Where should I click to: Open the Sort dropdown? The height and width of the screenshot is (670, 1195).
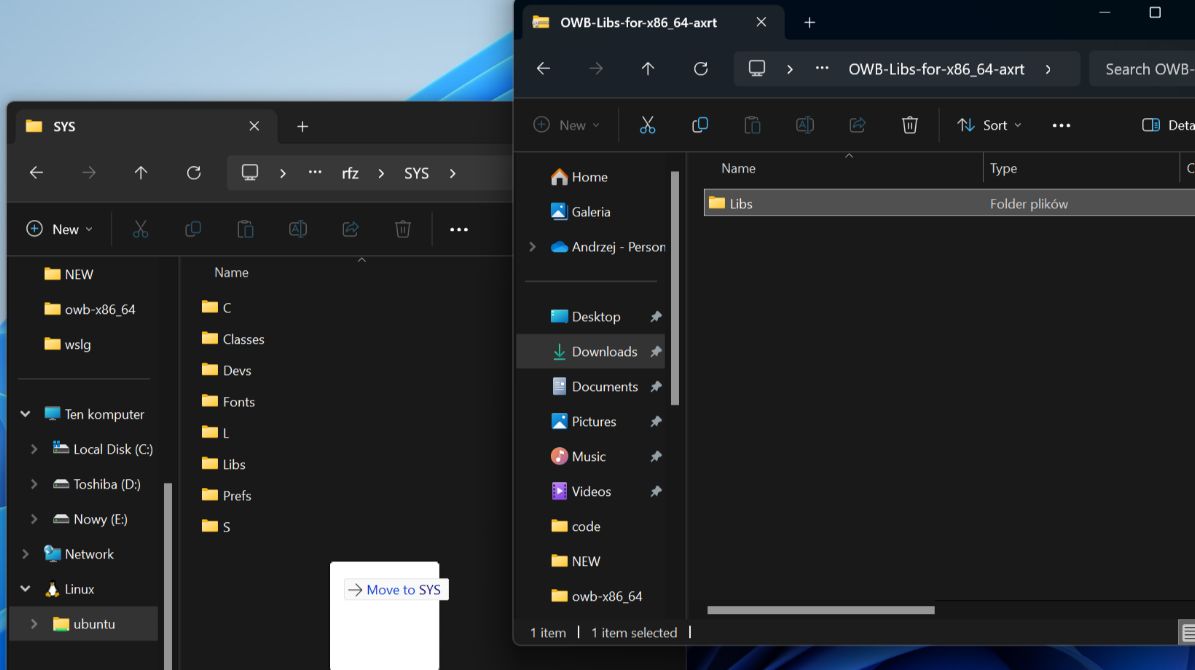(989, 125)
